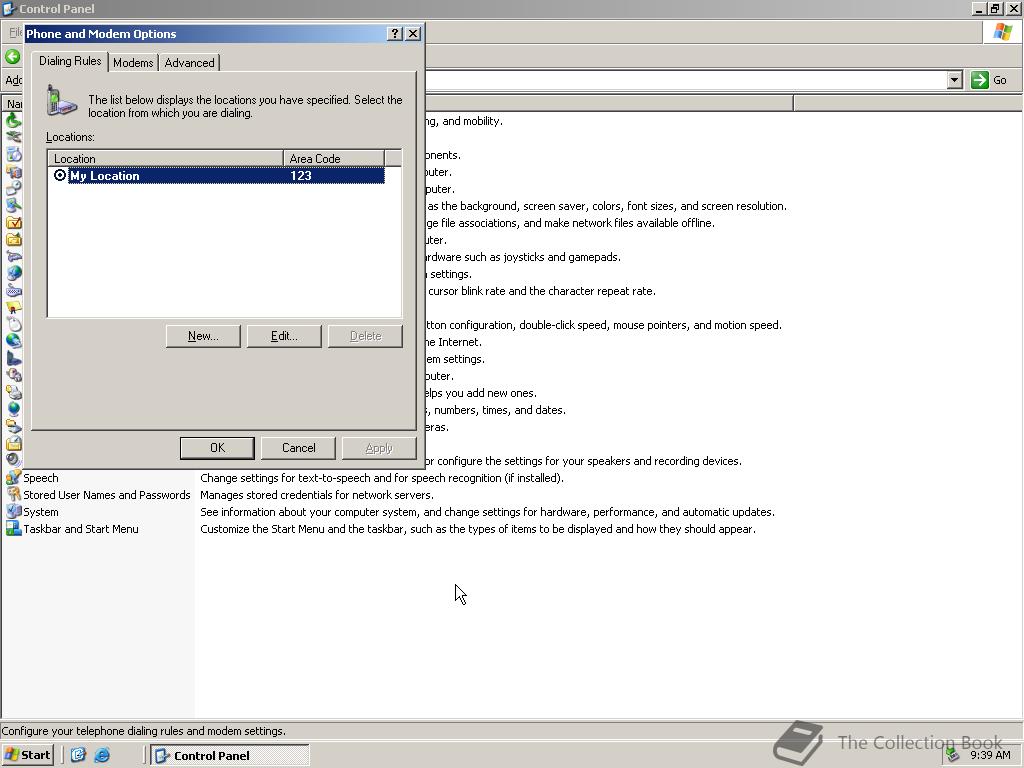
Task: Click Taskbar and Start Menu label
Action: [81, 529]
